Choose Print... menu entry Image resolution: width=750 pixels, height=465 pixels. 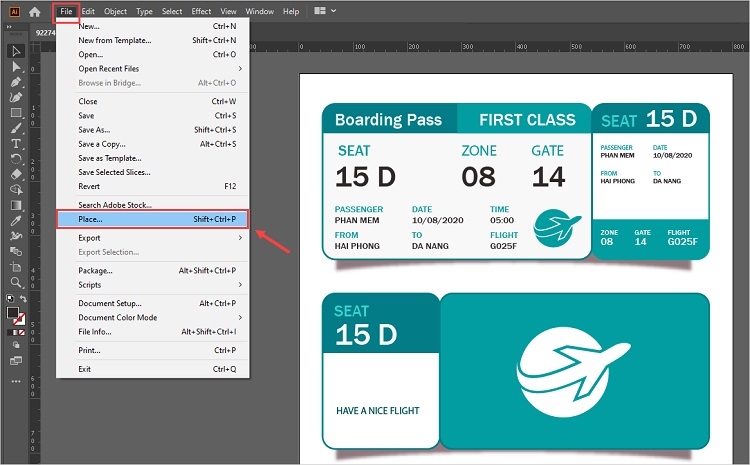pyautogui.click(x=153, y=350)
